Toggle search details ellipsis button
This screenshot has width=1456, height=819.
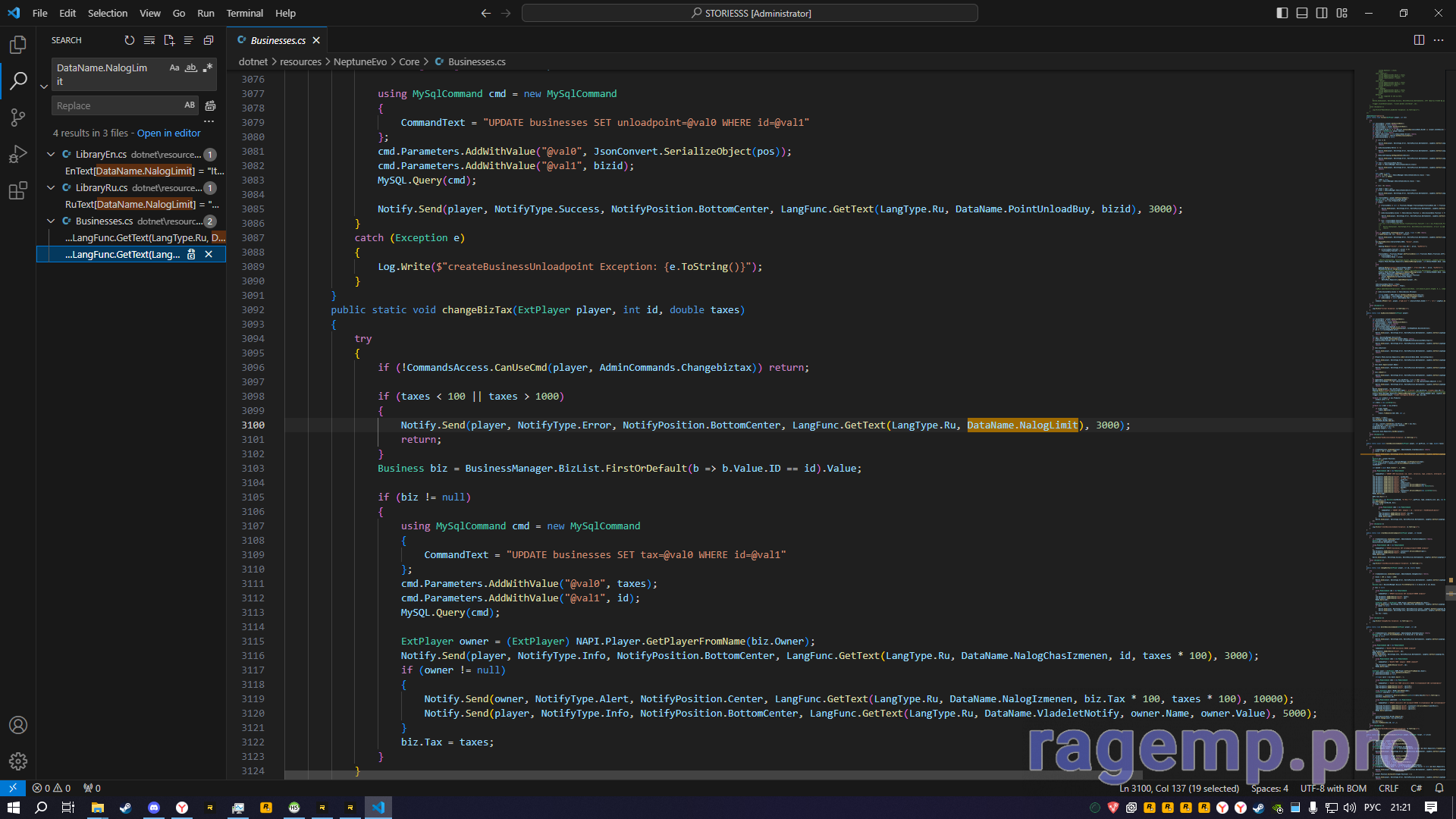209,121
